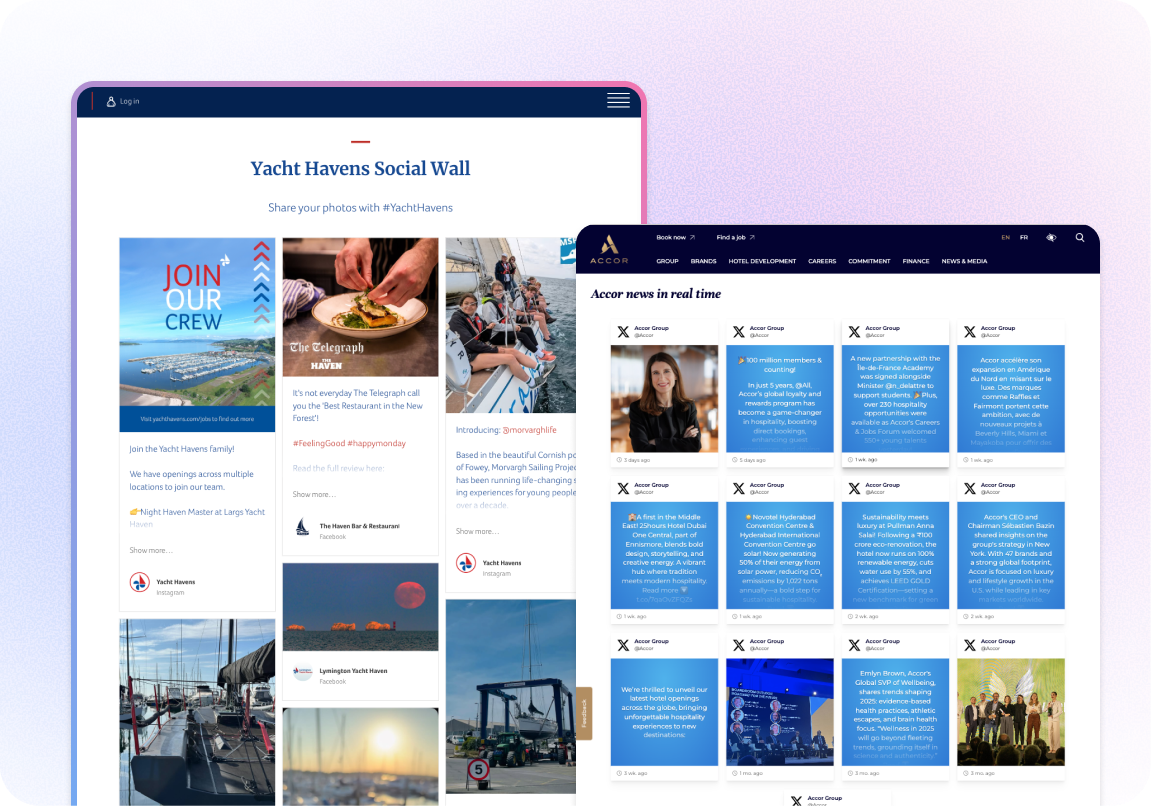Click 'Share your photos with #YachtHavens' text
This screenshot has width=1151, height=806.
click(x=360, y=208)
